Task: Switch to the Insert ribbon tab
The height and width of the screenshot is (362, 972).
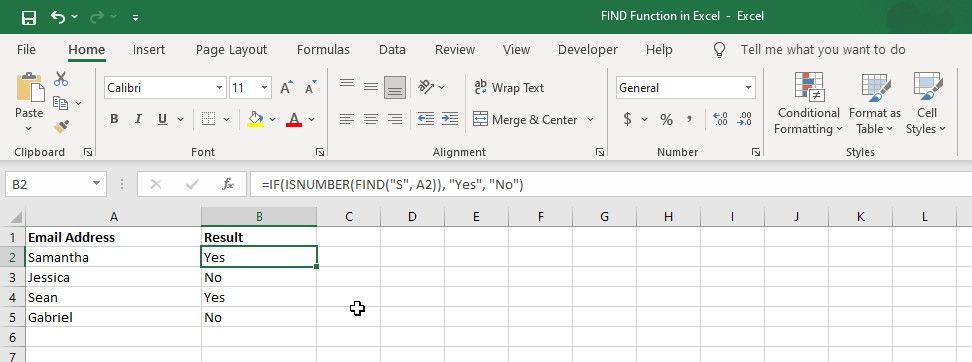Action: click(149, 50)
